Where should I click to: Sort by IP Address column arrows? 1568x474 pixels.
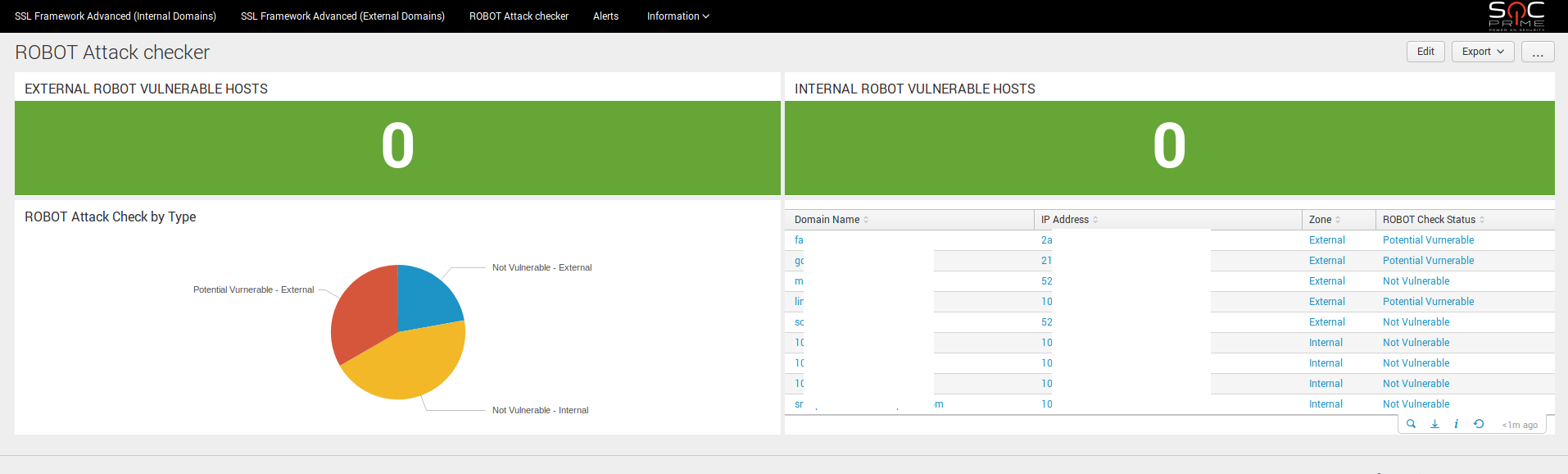click(1095, 220)
